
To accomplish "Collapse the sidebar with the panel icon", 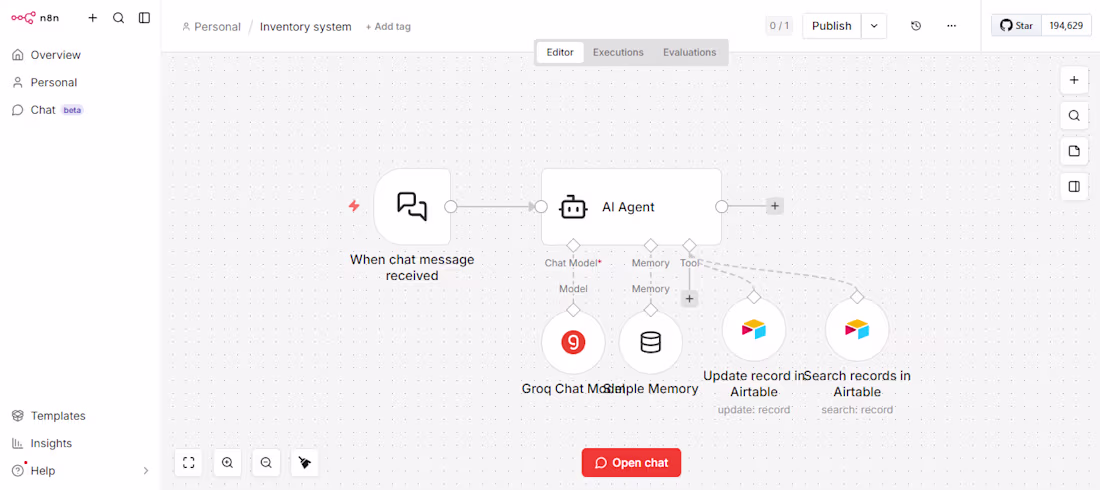I will pos(145,18).
